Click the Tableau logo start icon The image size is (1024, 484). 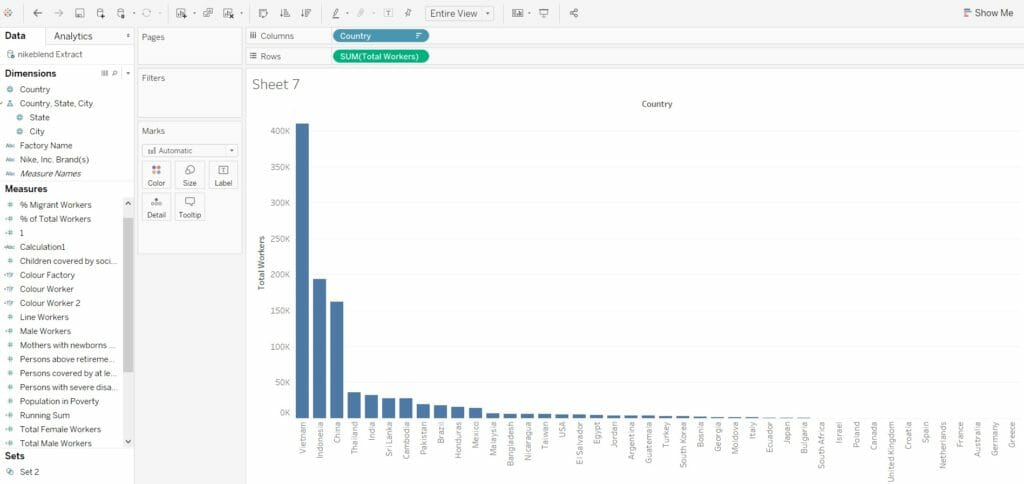pos(8,13)
